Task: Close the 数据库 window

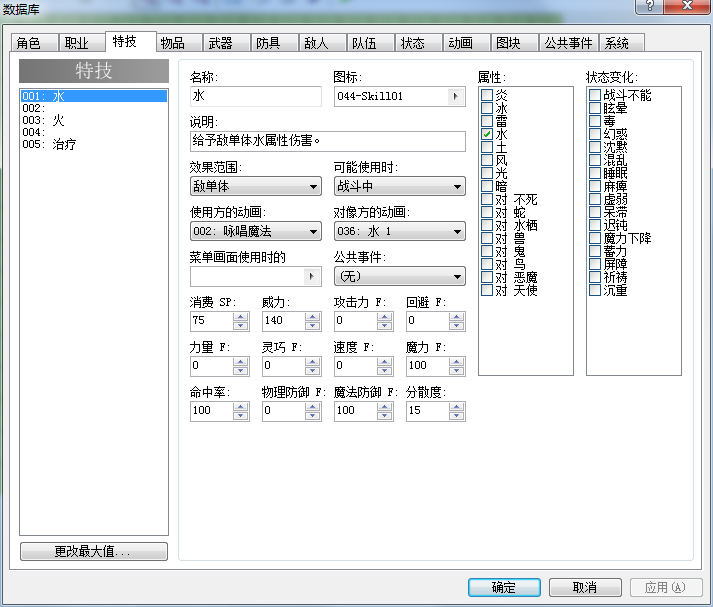Action: 688,6
